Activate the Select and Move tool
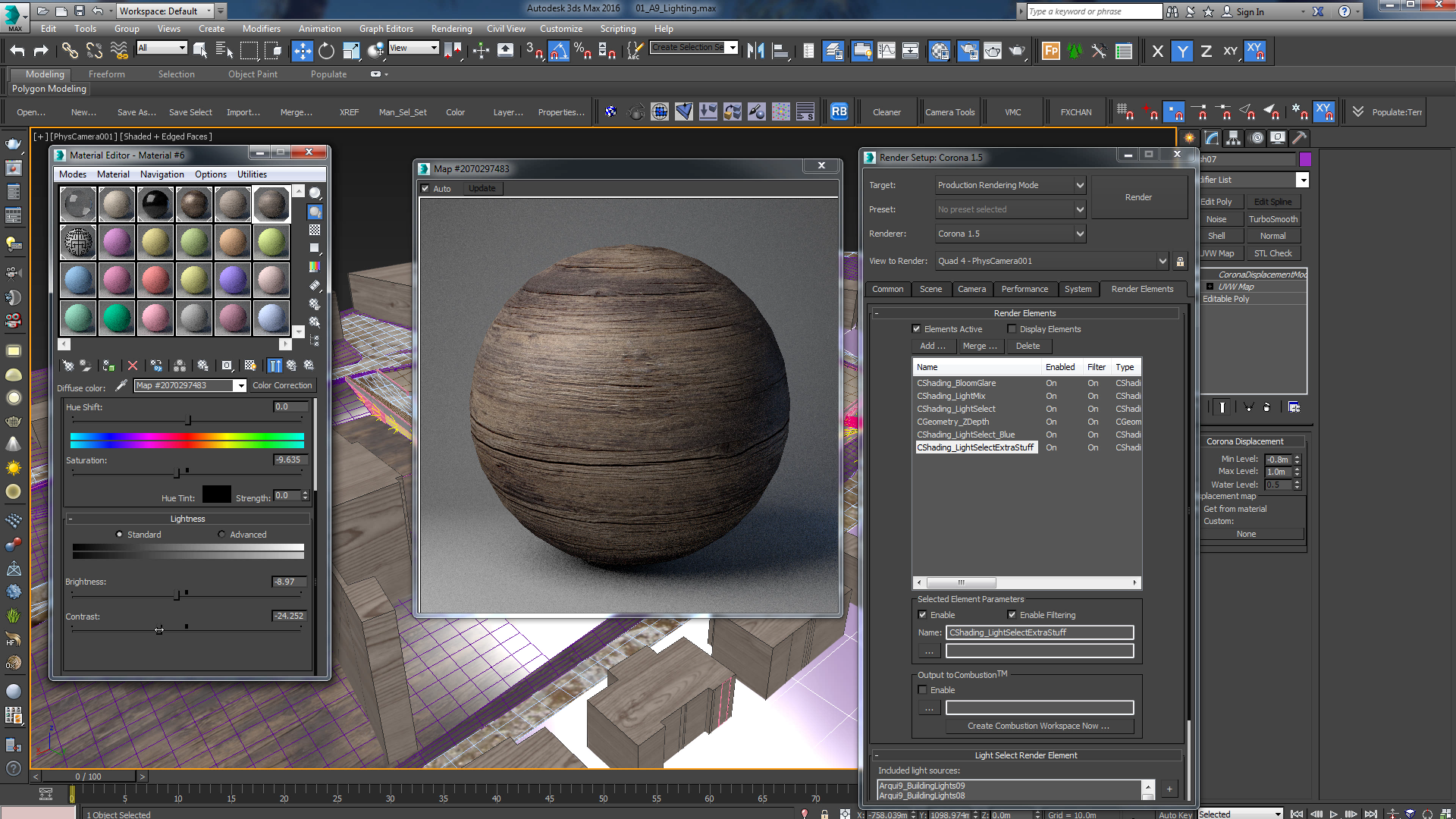 click(302, 51)
